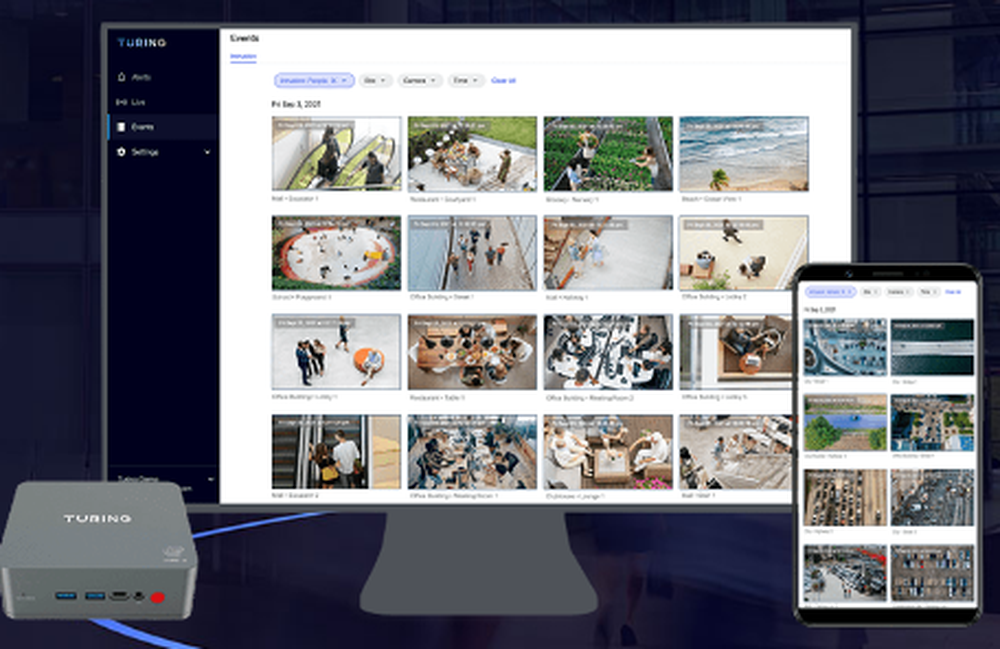
Task: Open the Time filter dropdown on monitor
Action: (x=466, y=80)
